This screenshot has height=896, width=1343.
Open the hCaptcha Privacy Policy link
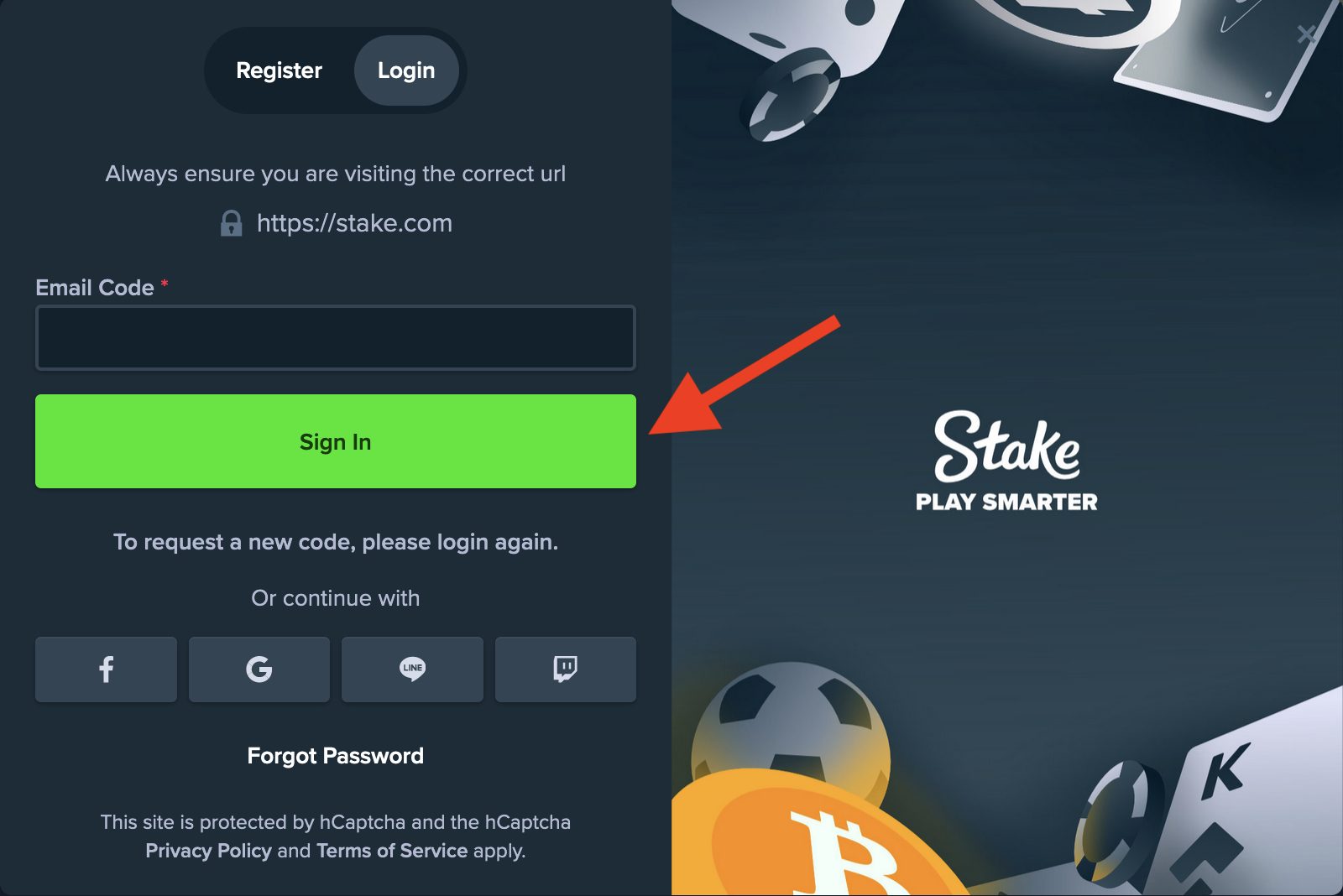(209, 851)
